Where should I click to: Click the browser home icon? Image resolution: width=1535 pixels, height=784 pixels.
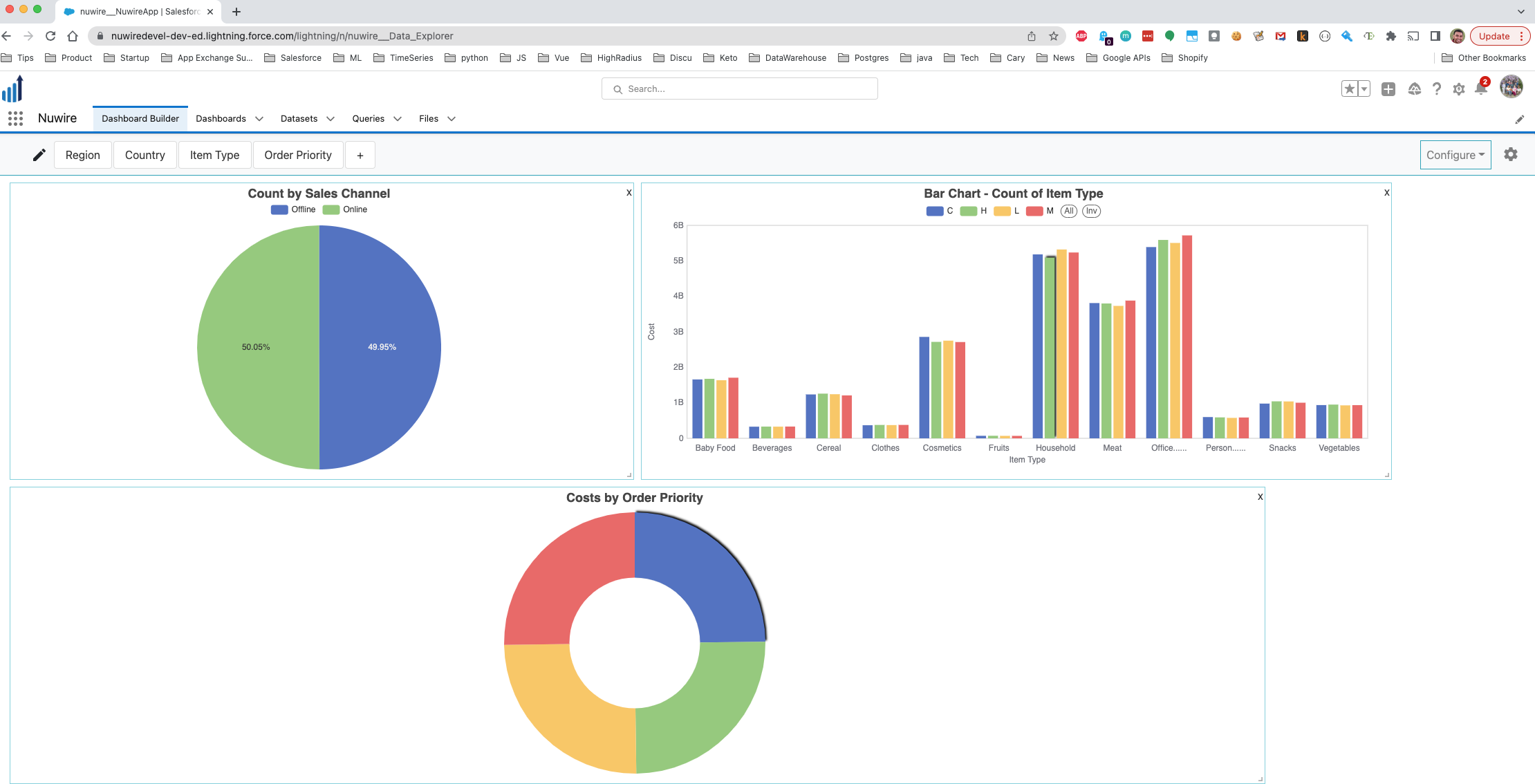[x=73, y=36]
